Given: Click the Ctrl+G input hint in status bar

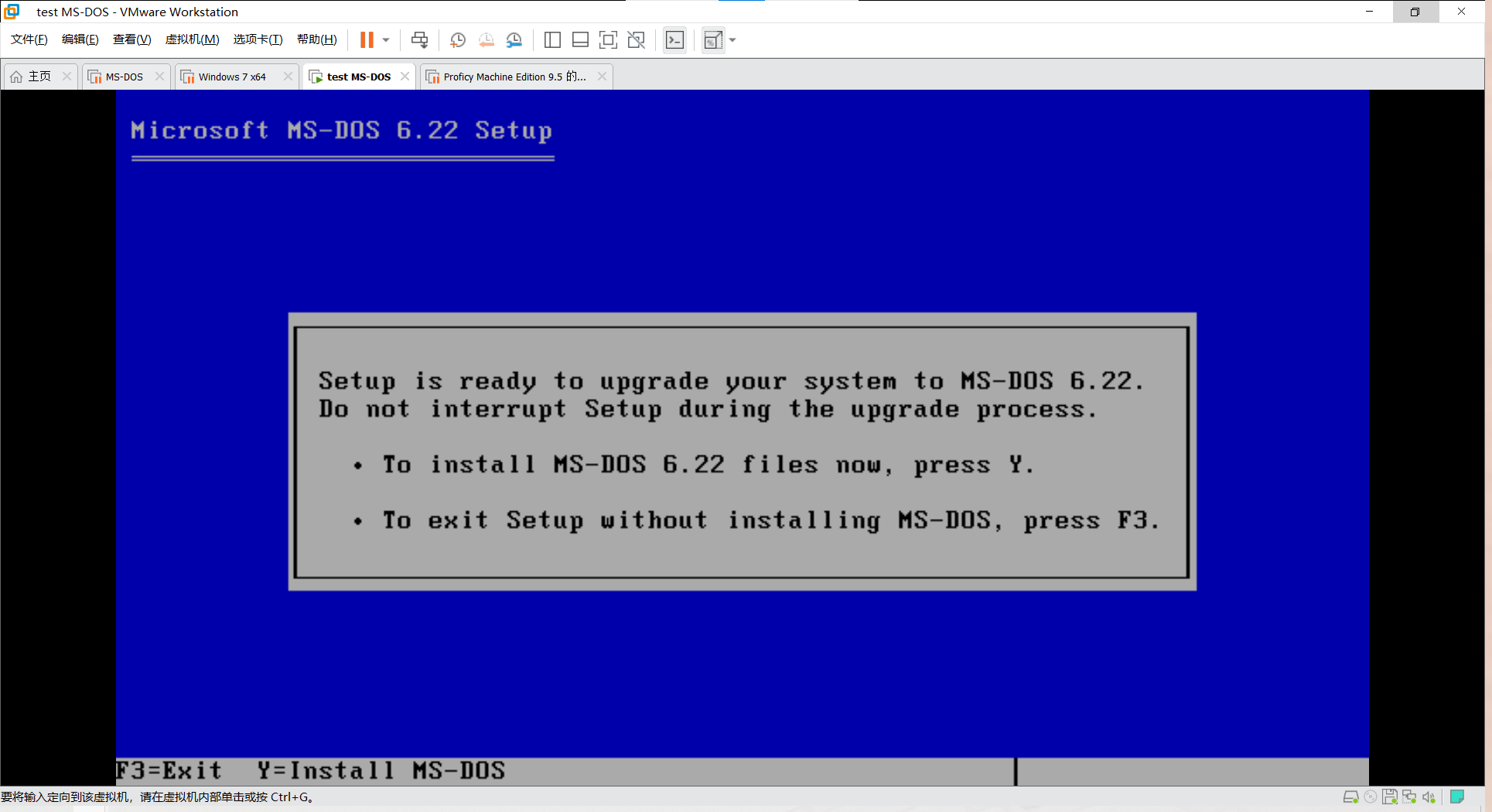Looking at the screenshot, I should click(157, 797).
